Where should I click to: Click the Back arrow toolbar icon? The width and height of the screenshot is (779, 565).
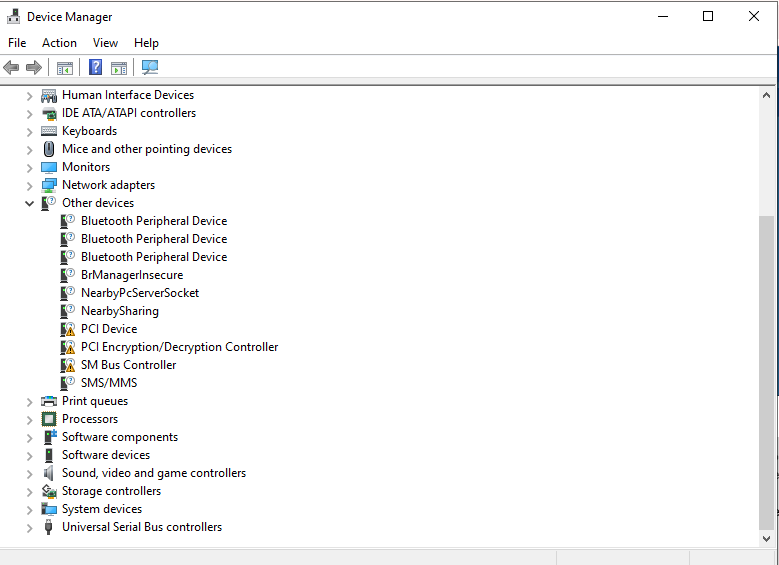point(11,67)
